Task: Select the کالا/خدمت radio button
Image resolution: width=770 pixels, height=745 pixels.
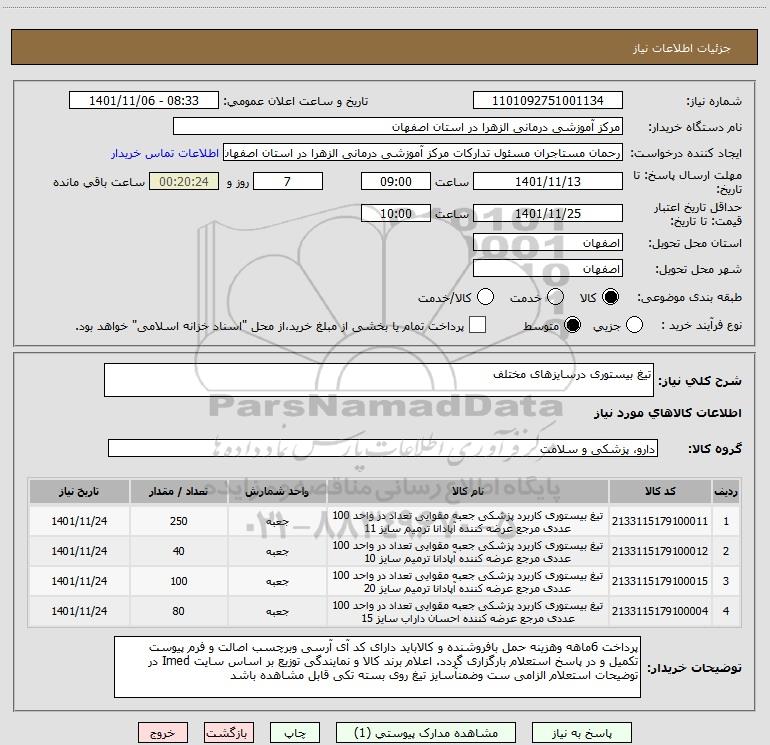Action: coord(485,297)
